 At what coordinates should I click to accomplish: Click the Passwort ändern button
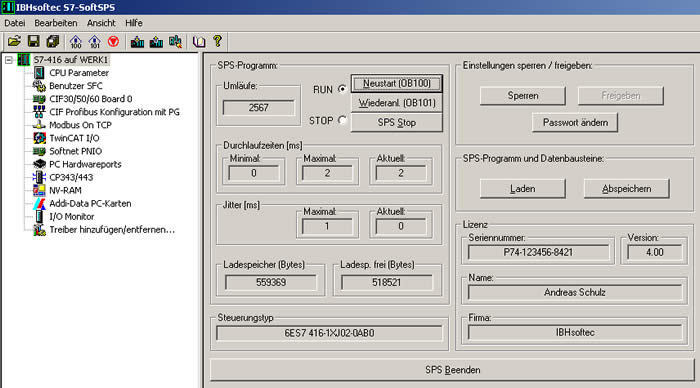(575, 122)
